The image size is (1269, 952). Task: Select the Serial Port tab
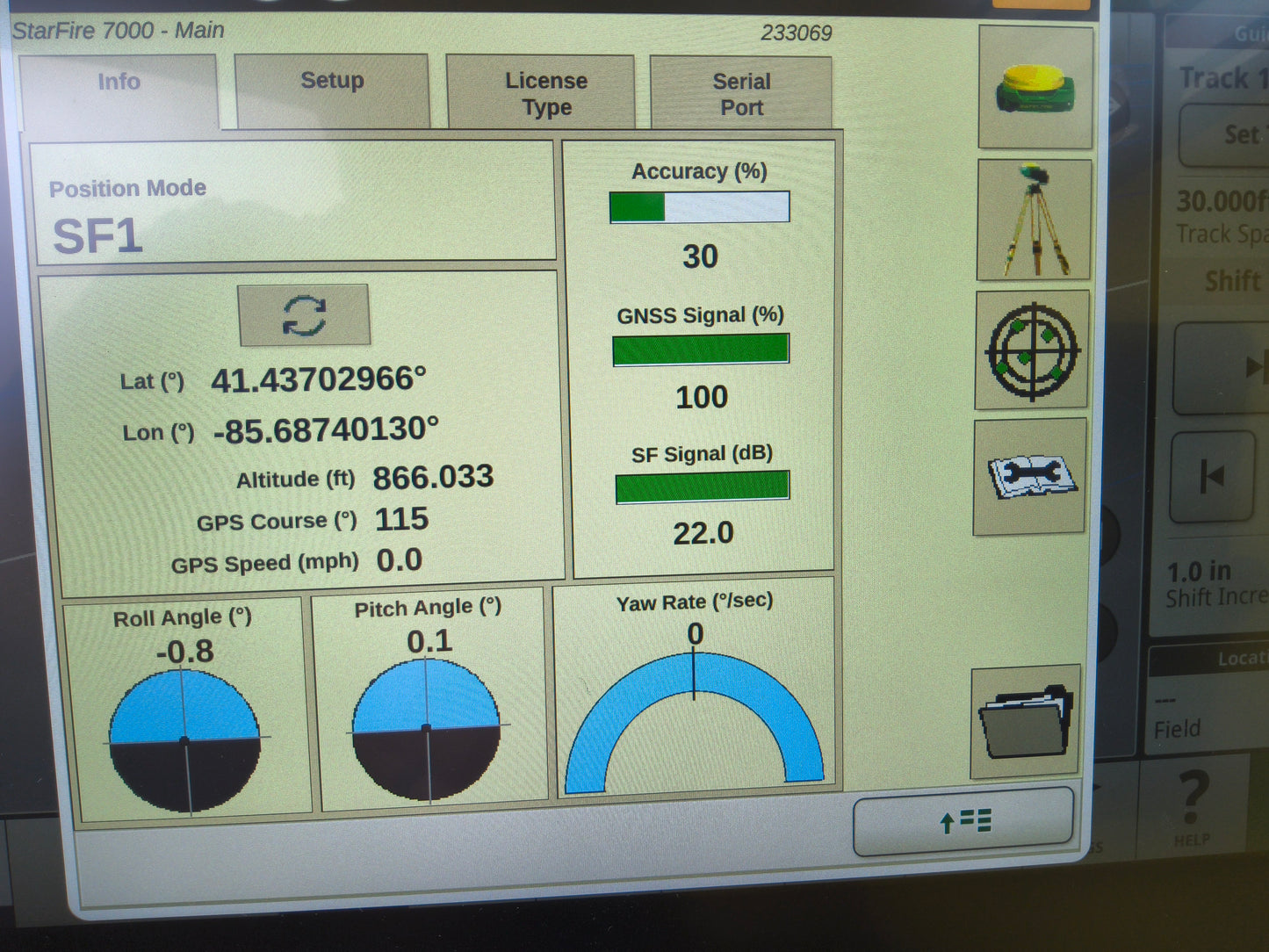click(x=741, y=93)
